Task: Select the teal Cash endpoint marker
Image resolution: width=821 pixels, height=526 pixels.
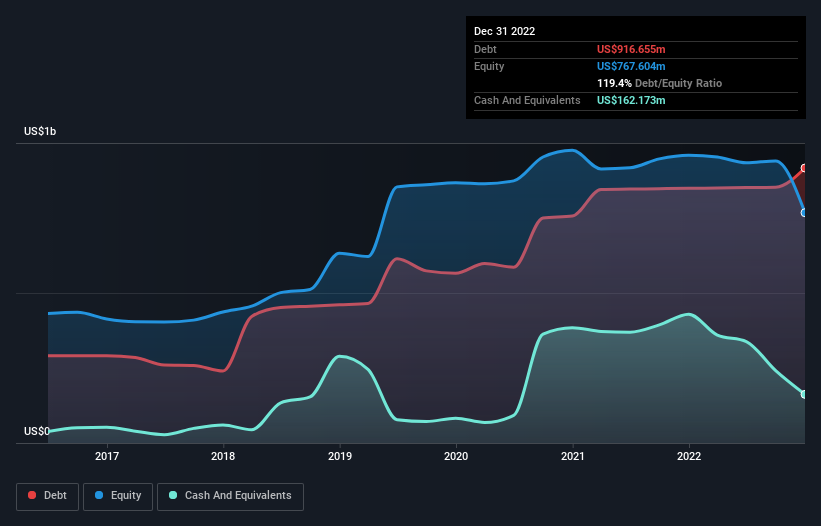Action: [804, 394]
